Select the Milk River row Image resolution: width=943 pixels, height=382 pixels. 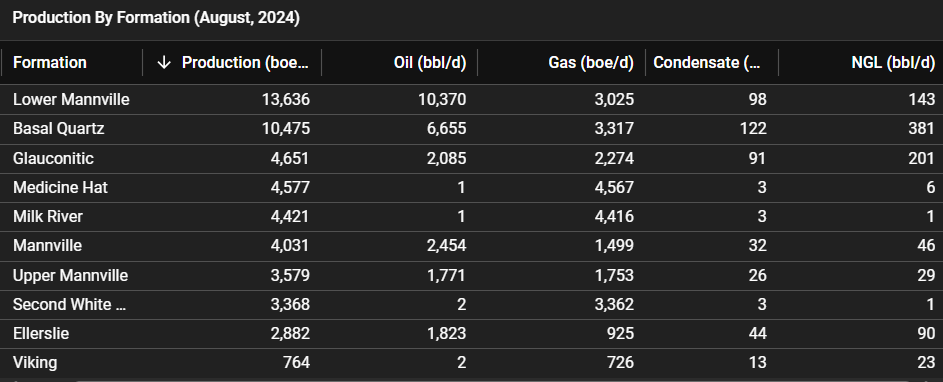(x=472, y=217)
